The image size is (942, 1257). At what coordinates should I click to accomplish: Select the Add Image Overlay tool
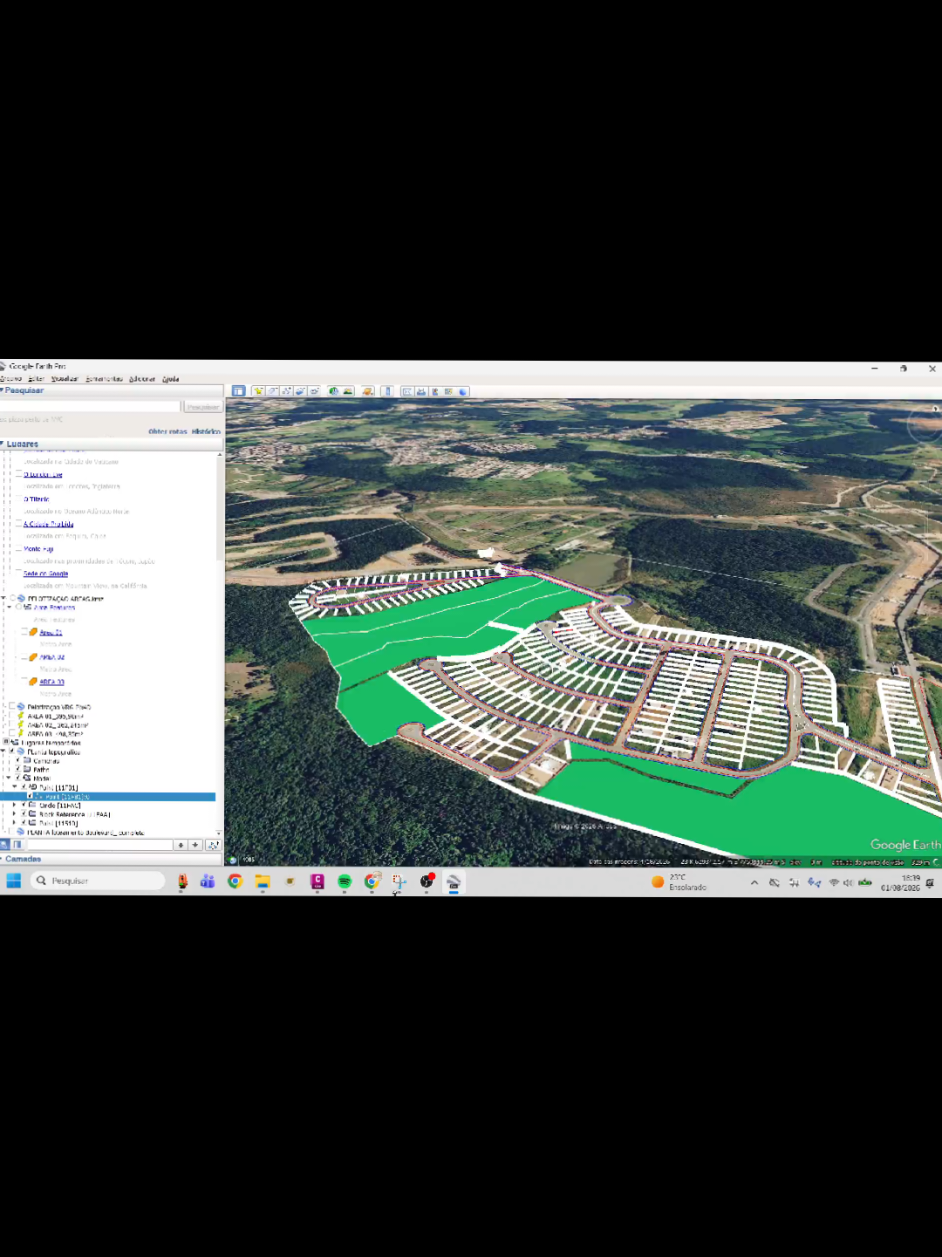(300, 391)
